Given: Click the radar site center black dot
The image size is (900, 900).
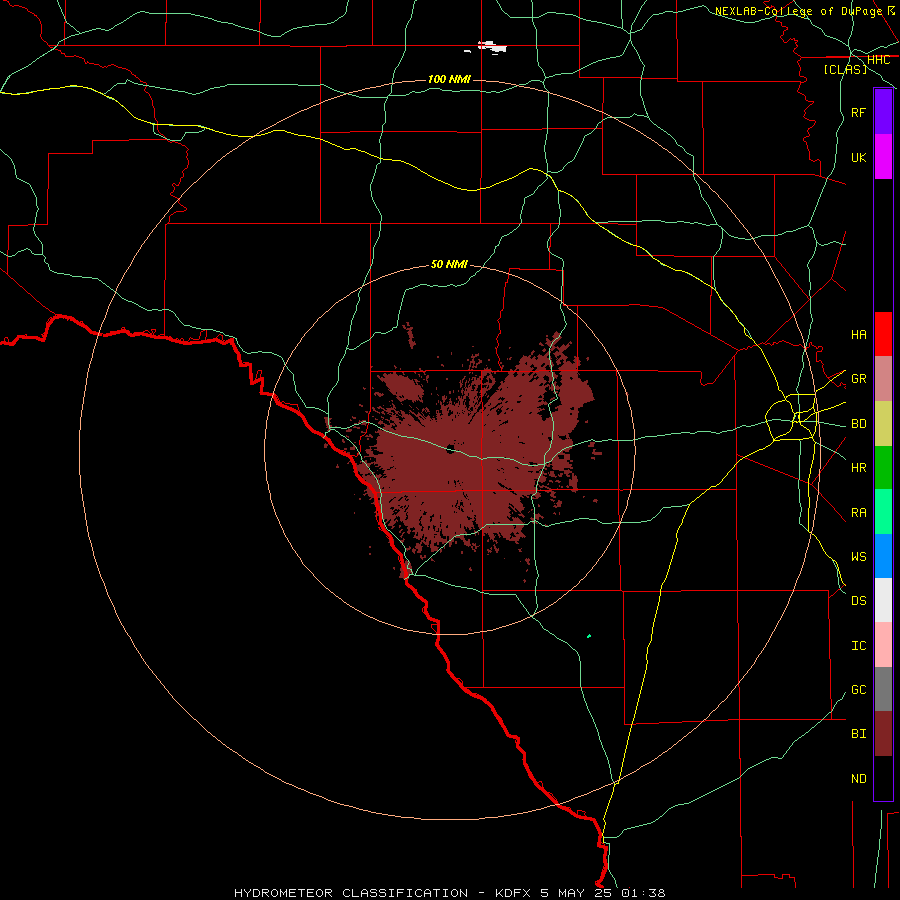Looking at the screenshot, I should tap(451, 449).
